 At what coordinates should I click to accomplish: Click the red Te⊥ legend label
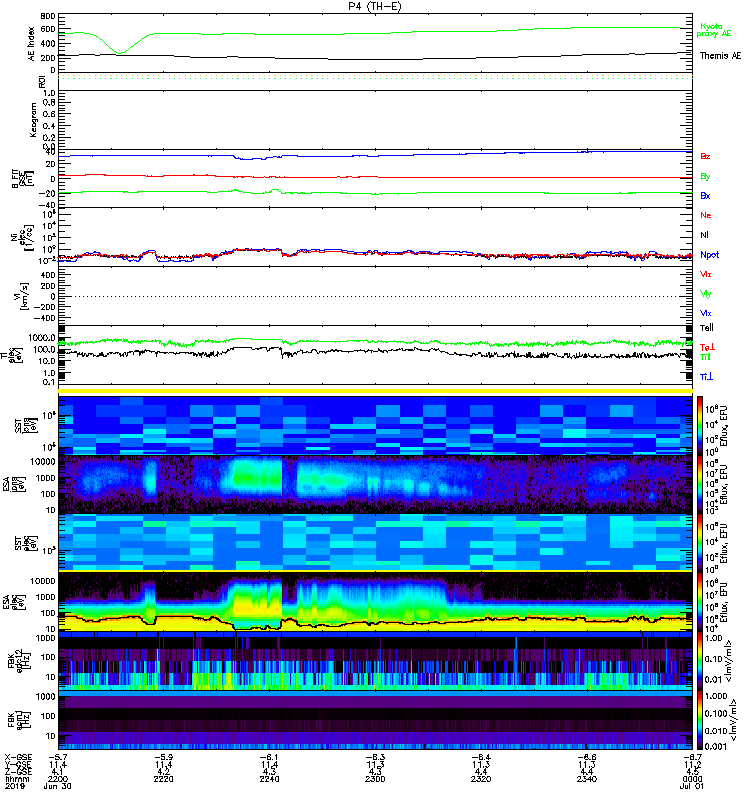[x=707, y=347]
